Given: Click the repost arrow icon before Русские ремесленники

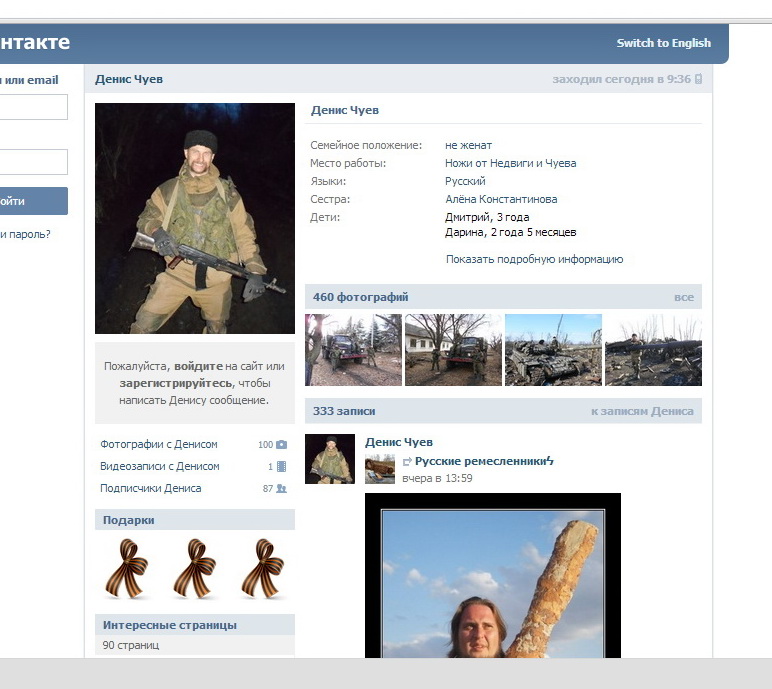Looking at the screenshot, I should point(407,461).
